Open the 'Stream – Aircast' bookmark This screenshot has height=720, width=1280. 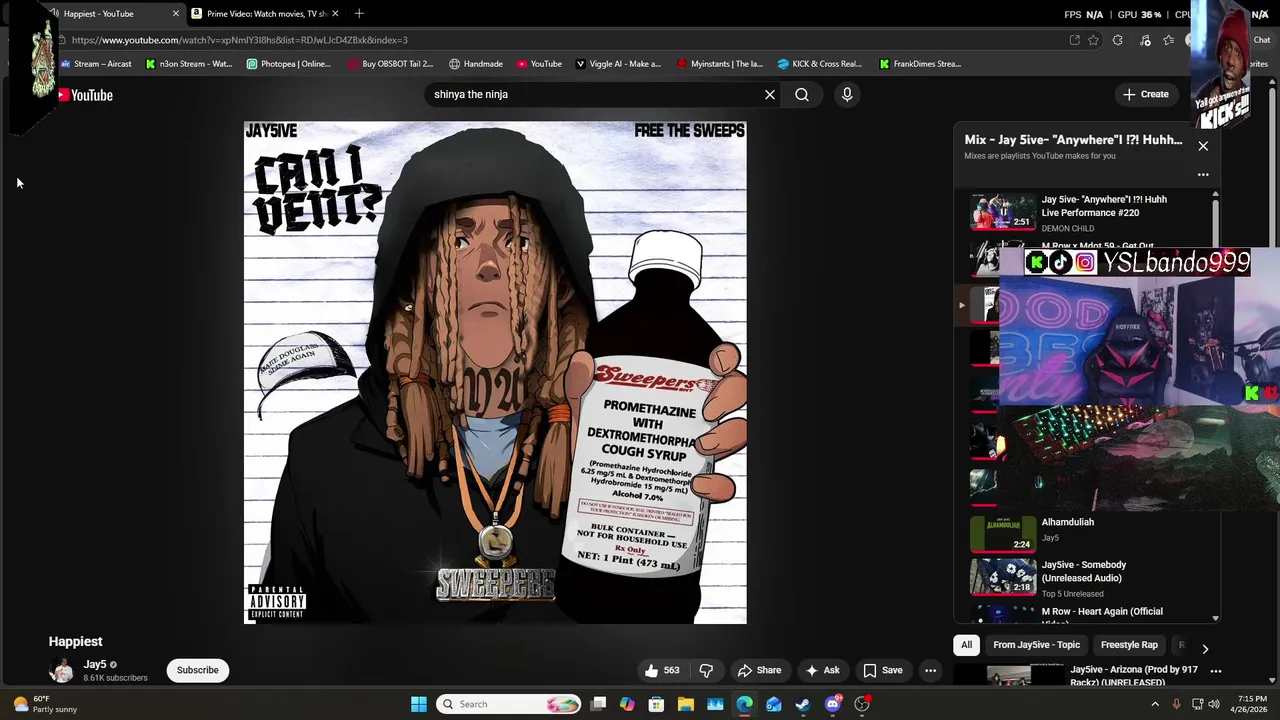click(96, 64)
